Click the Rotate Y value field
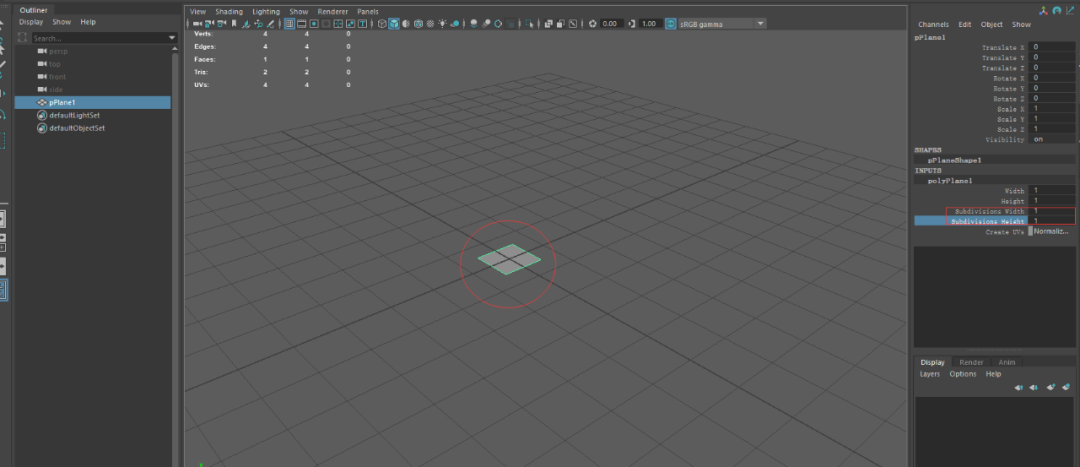This screenshot has height=467, width=1080. (1052, 88)
